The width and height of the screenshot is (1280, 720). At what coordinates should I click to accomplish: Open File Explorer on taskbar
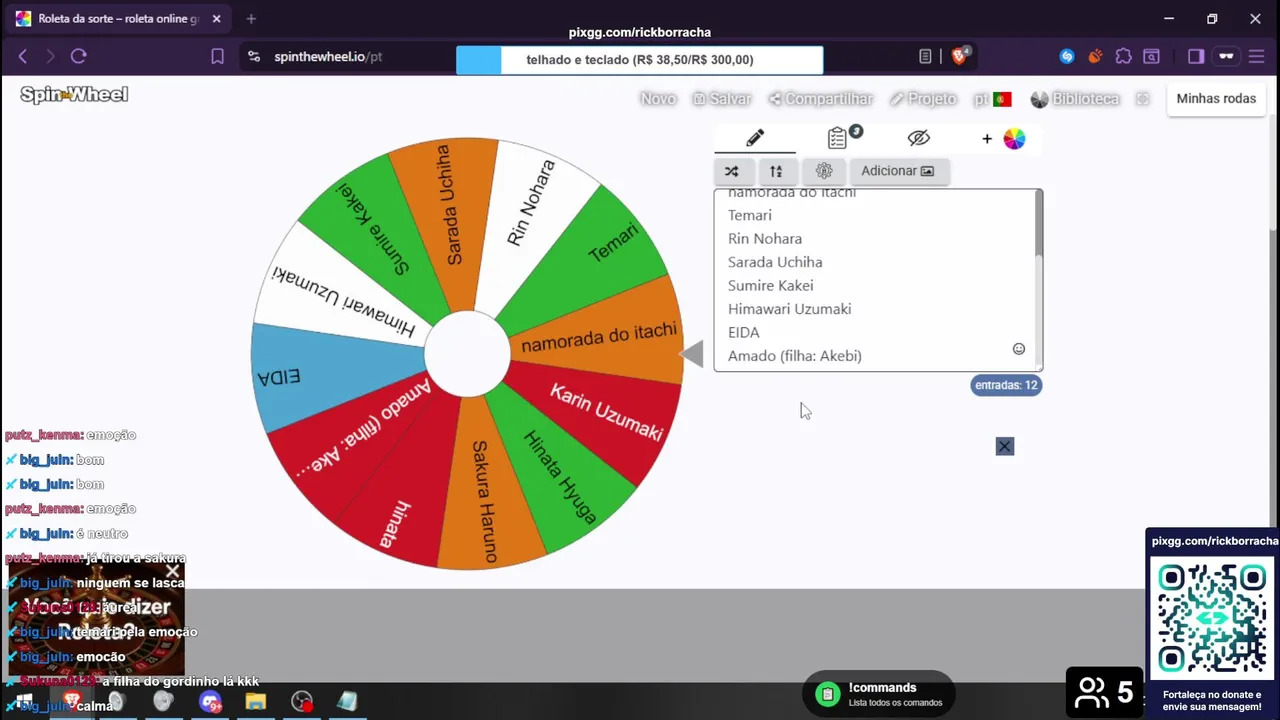(255, 702)
